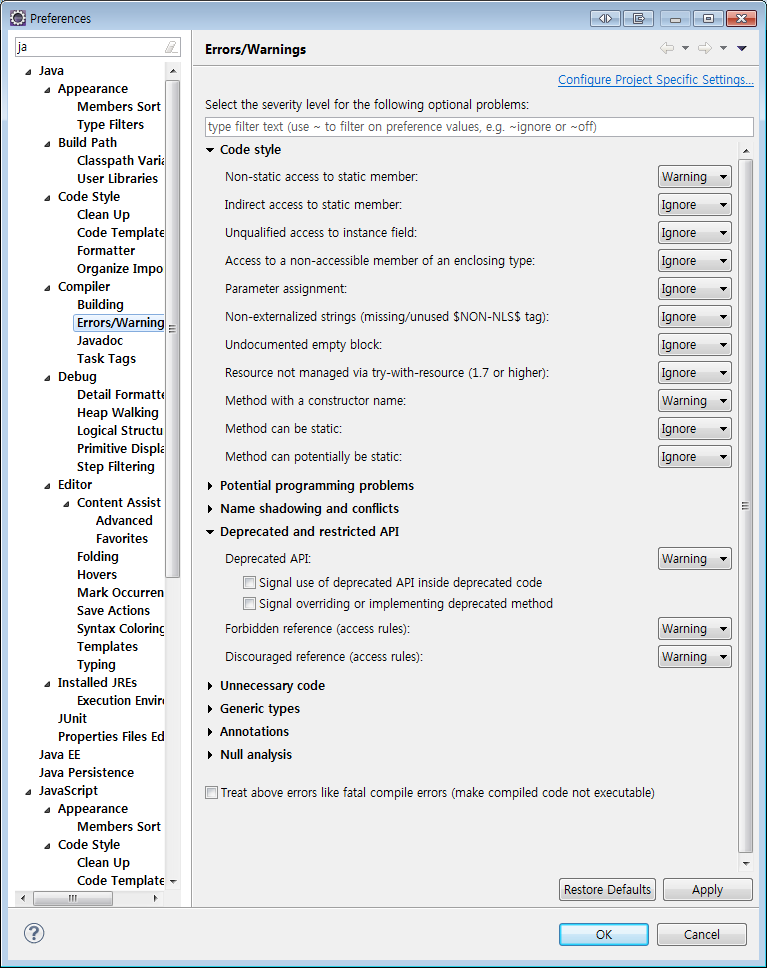This screenshot has width=767, height=968.
Task: Click Restore Defaults button
Action: click(x=607, y=890)
